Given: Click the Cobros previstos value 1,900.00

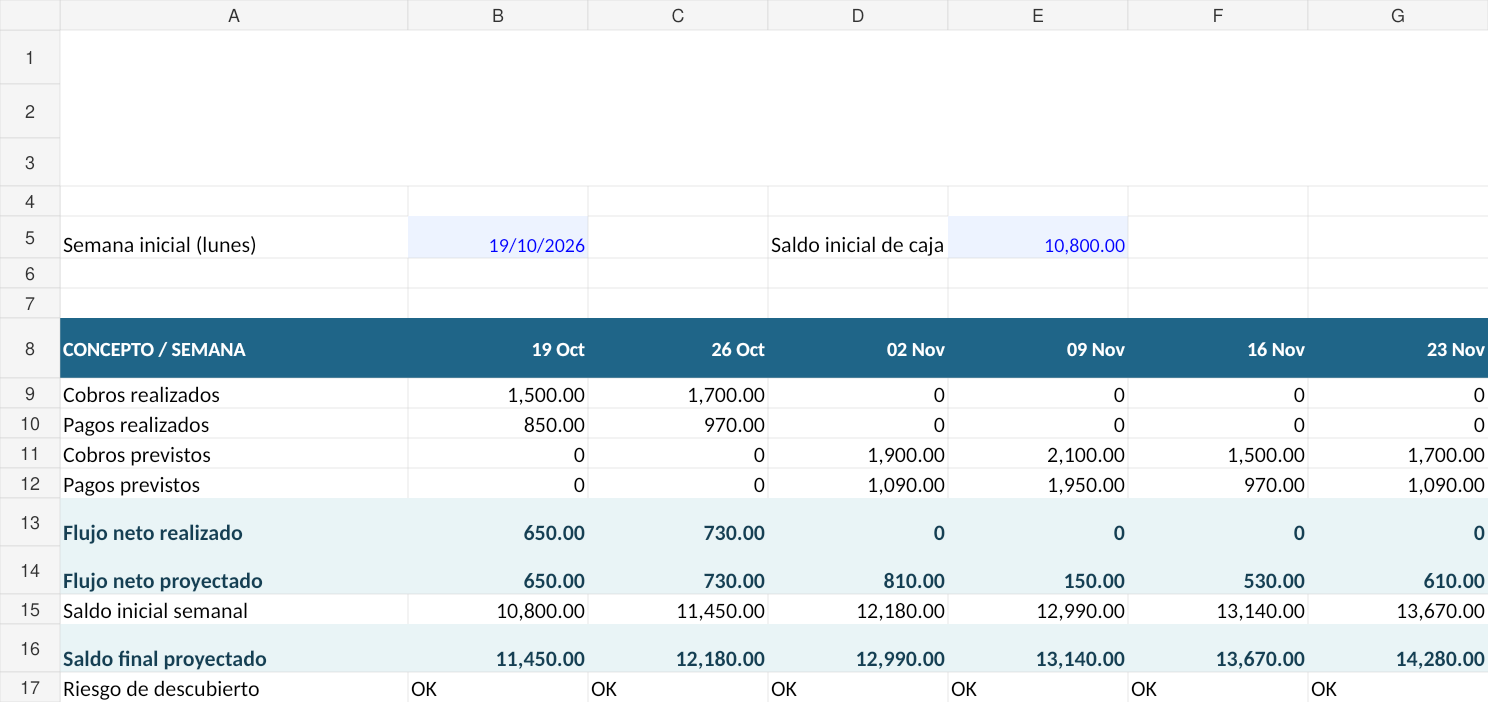Looking at the screenshot, I should (x=858, y=453).
